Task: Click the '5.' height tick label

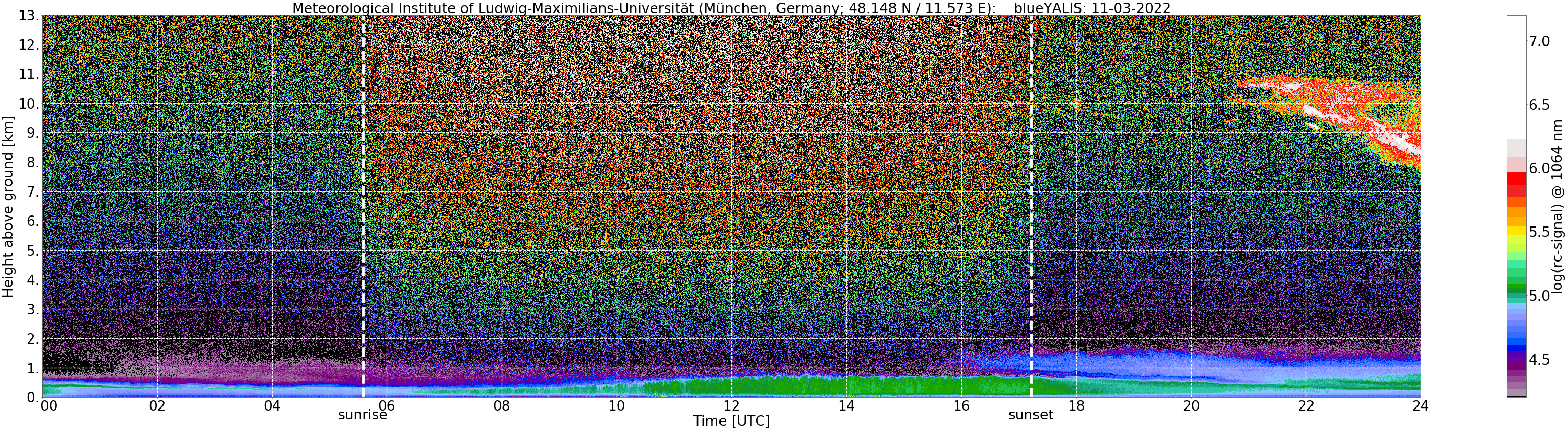Action: click(x=33, y=251)
